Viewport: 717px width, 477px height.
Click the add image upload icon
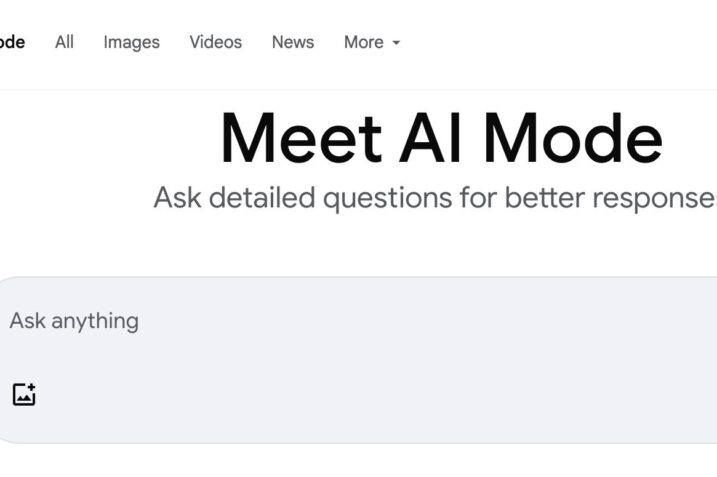[x=24, y=394]
